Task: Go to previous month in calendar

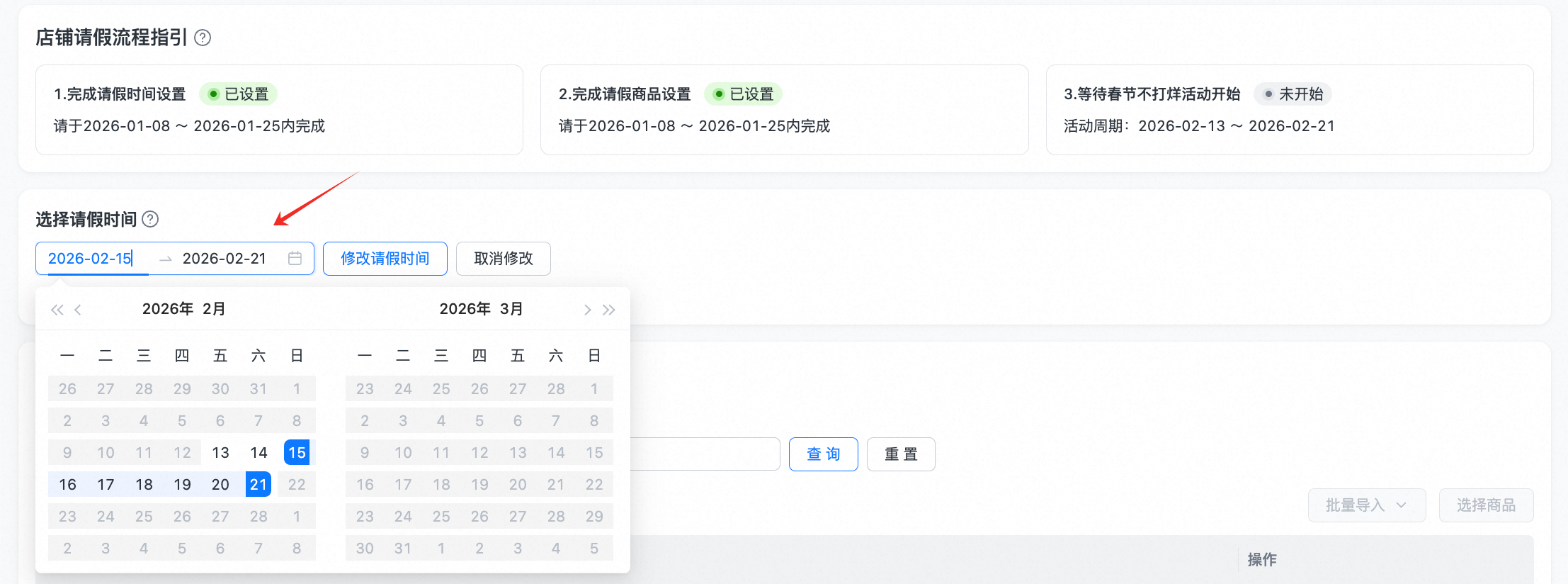Action: [78, 310]
